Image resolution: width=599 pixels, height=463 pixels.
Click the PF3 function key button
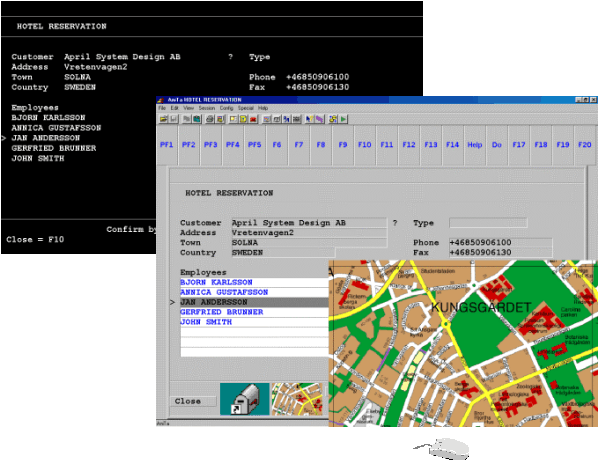(210, 145)
